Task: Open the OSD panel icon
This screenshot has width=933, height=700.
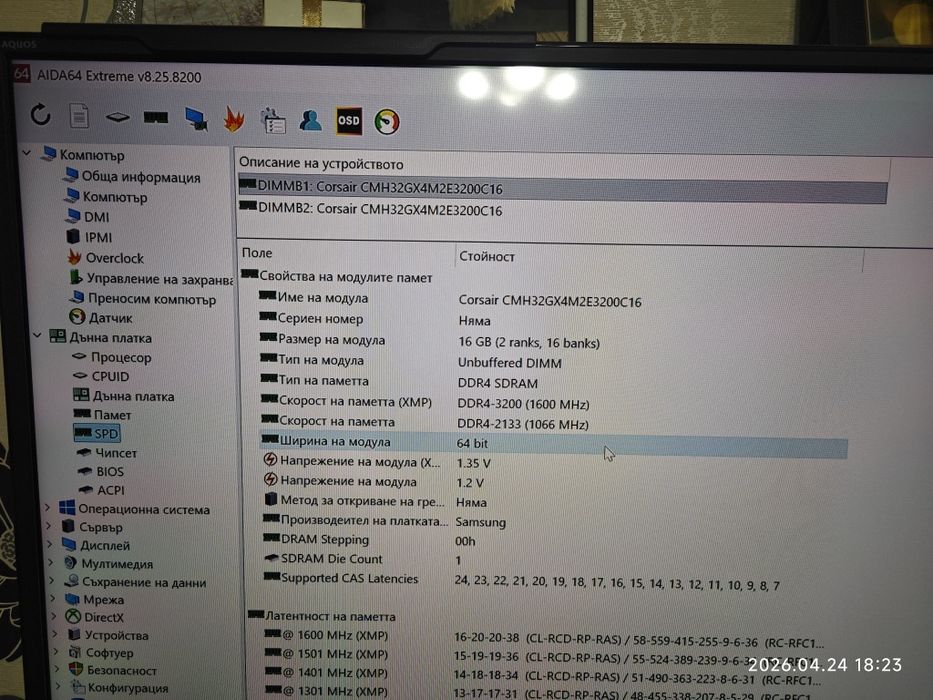Action: (349, 121)
